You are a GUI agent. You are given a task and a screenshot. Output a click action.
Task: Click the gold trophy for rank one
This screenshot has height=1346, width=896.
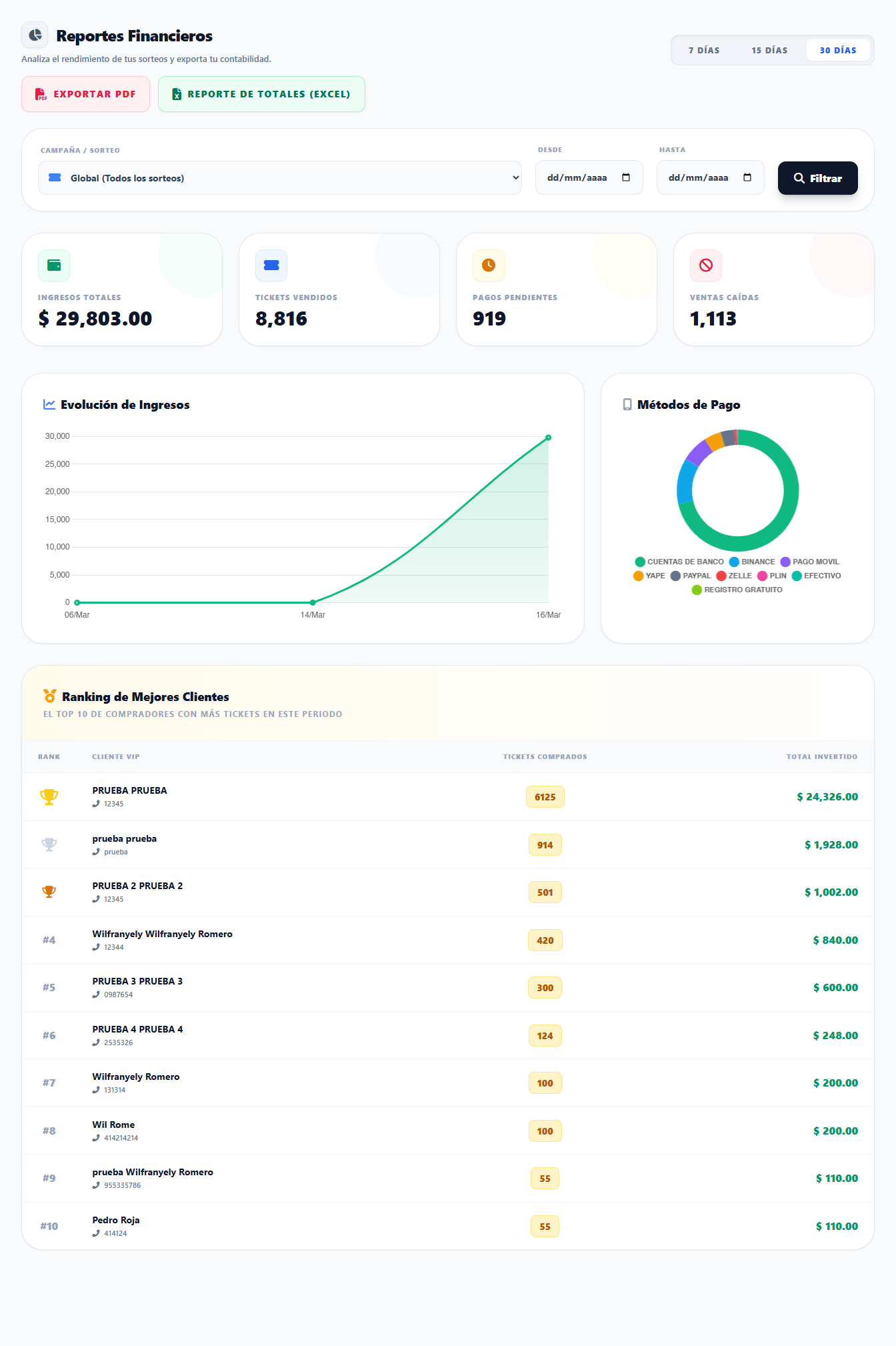pyautogui.click(x=49, y=797)
